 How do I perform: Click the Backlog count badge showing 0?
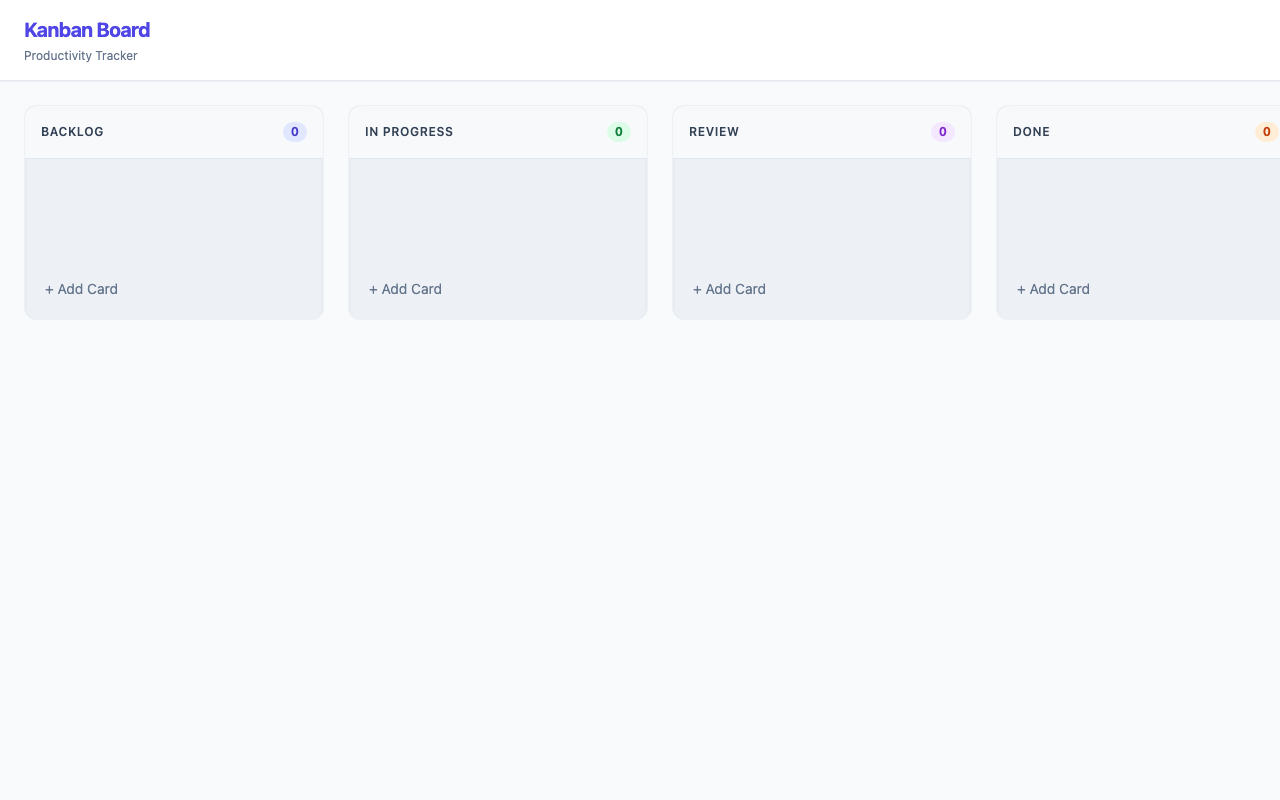295,131
